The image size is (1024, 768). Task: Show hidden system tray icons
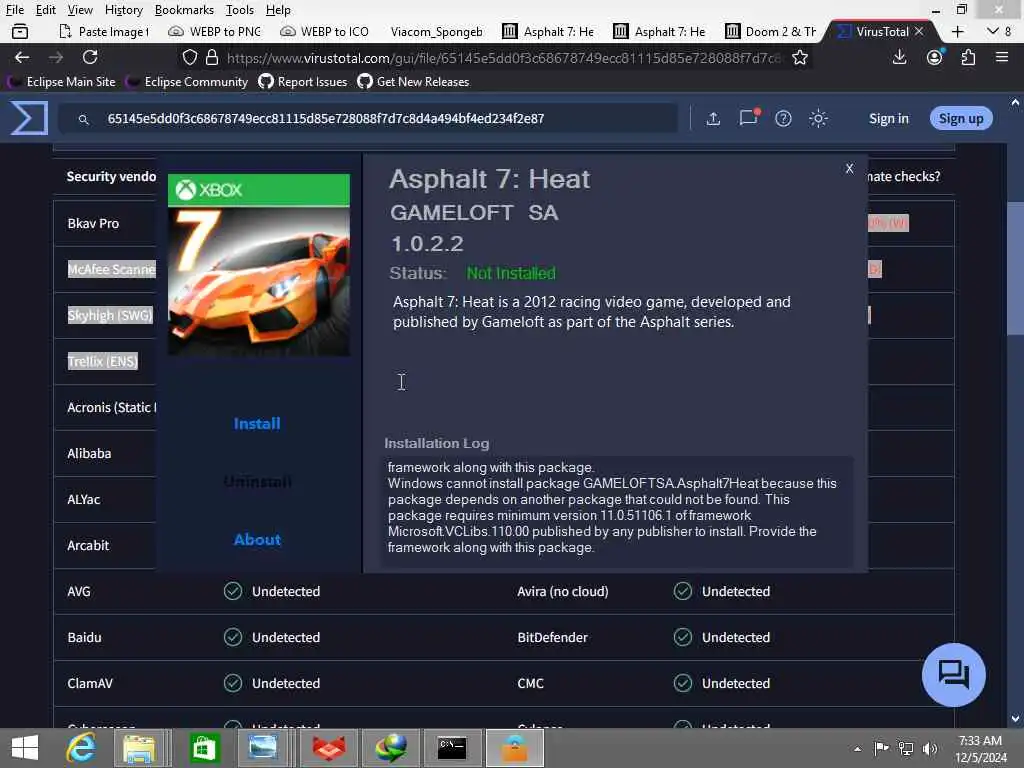tap(857, 749)
